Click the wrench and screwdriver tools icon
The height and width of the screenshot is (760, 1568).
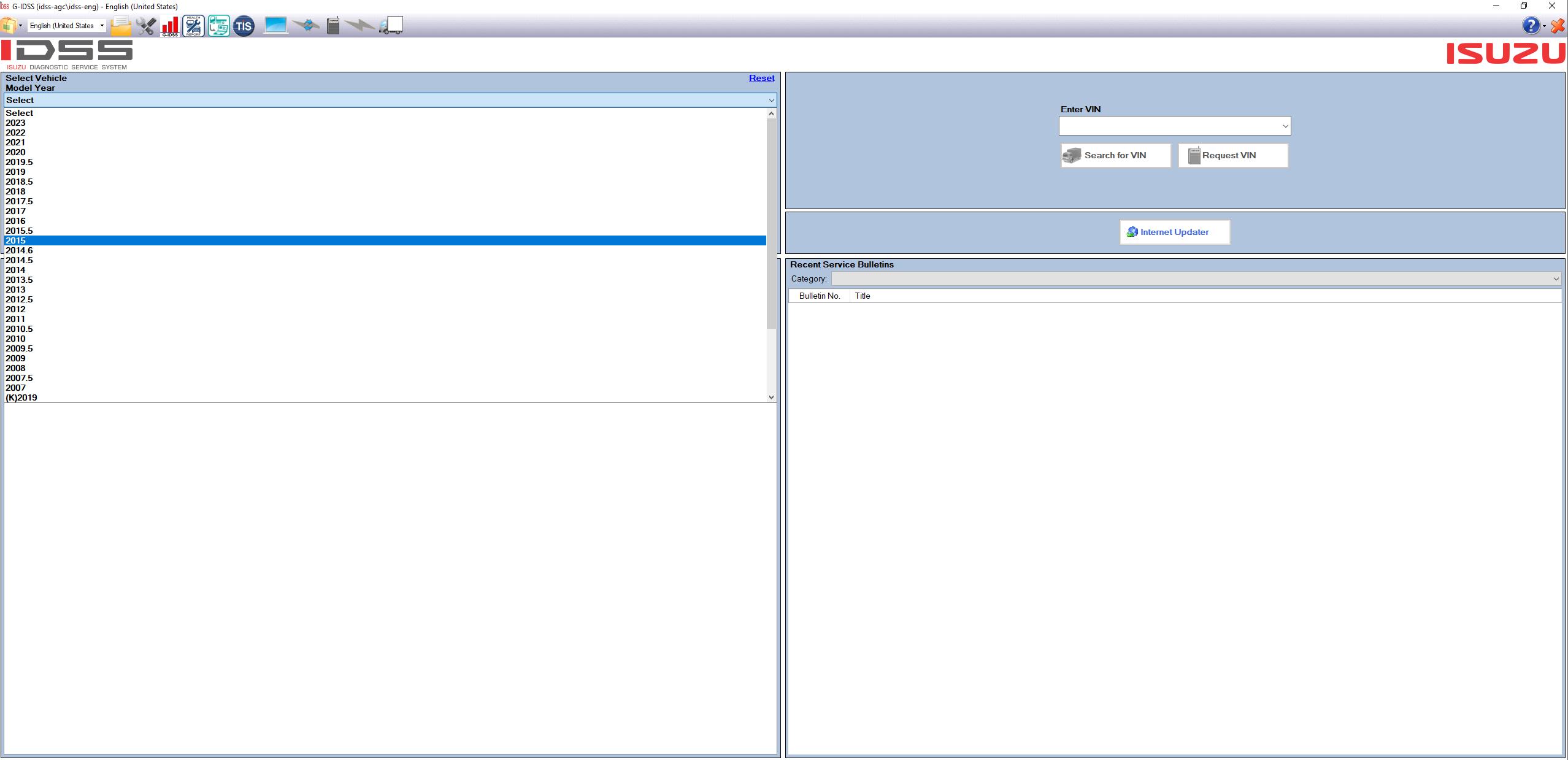pos(146,26)
